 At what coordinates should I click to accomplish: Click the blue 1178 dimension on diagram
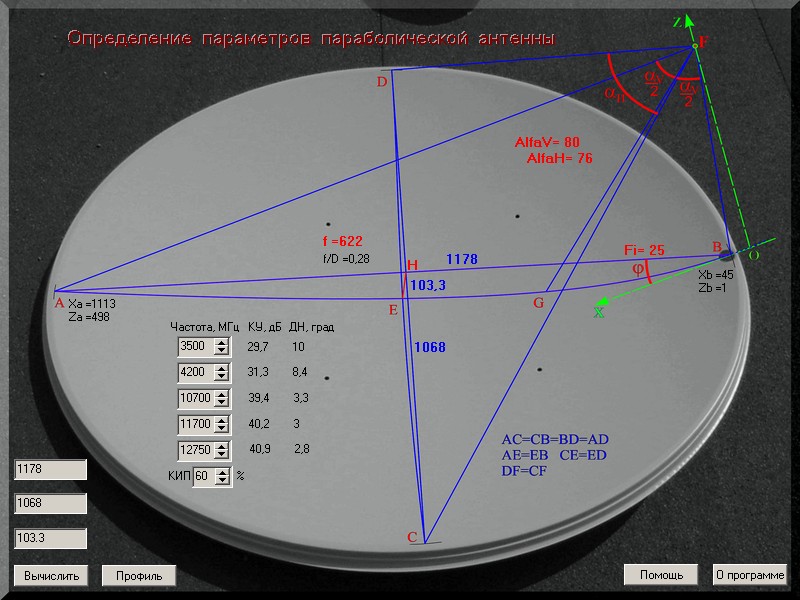462,259
